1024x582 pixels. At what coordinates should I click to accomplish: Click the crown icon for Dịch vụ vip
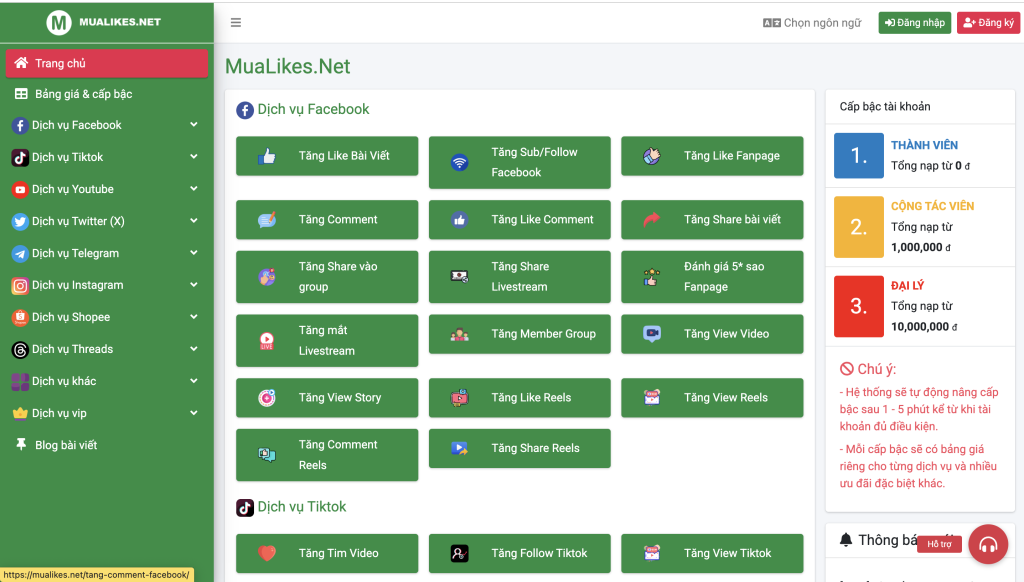coord(20,413)
